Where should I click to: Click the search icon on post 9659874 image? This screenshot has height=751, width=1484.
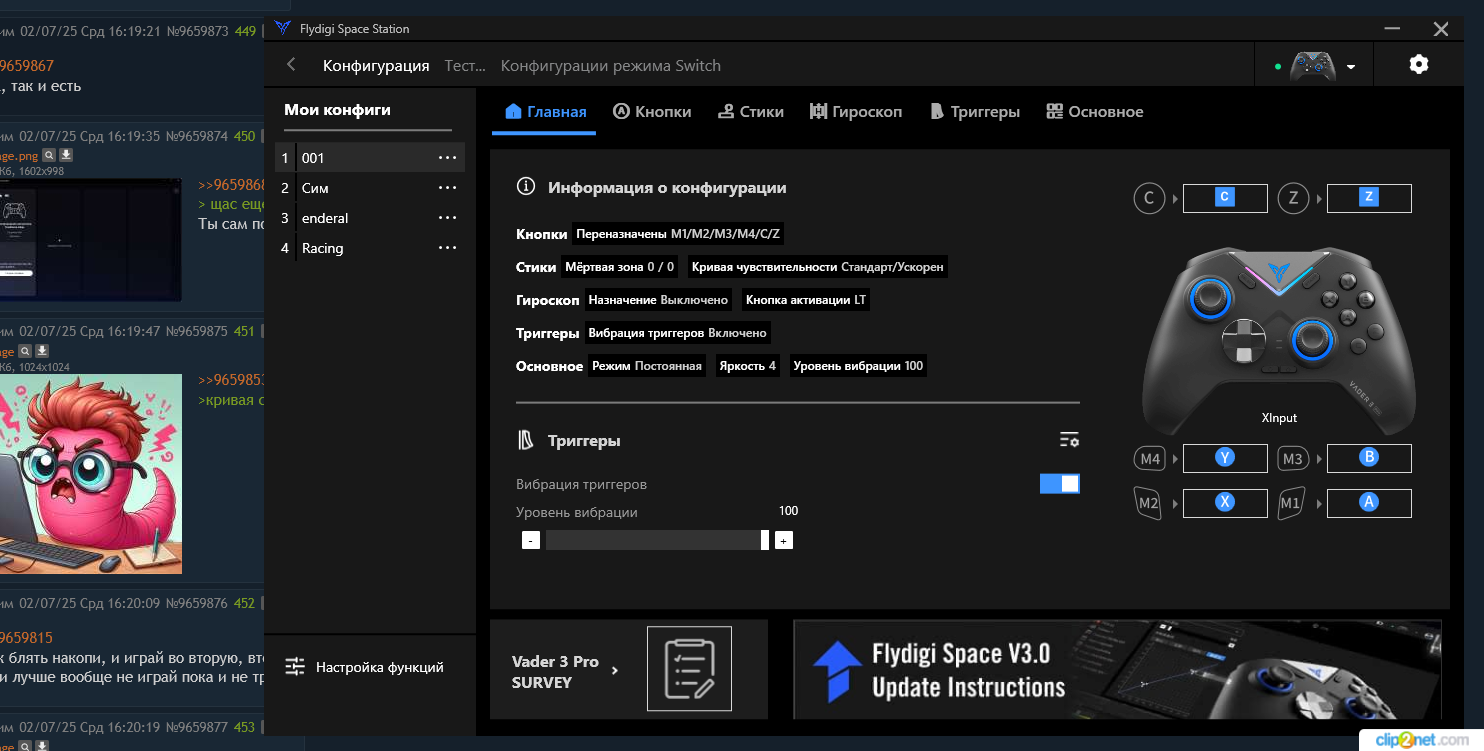tap(49, 155)
